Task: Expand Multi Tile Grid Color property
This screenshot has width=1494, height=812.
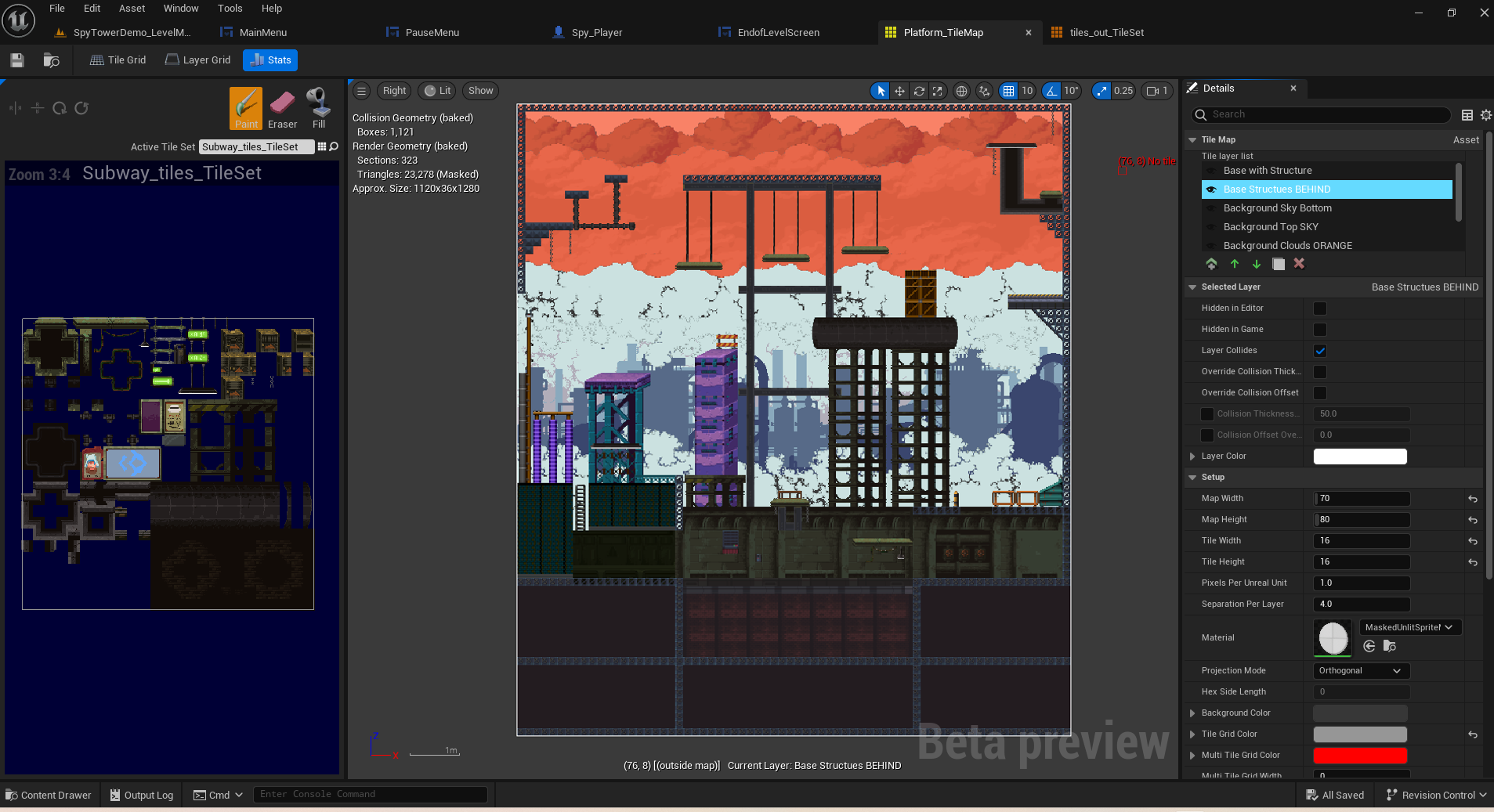Action: point(1192,756)
